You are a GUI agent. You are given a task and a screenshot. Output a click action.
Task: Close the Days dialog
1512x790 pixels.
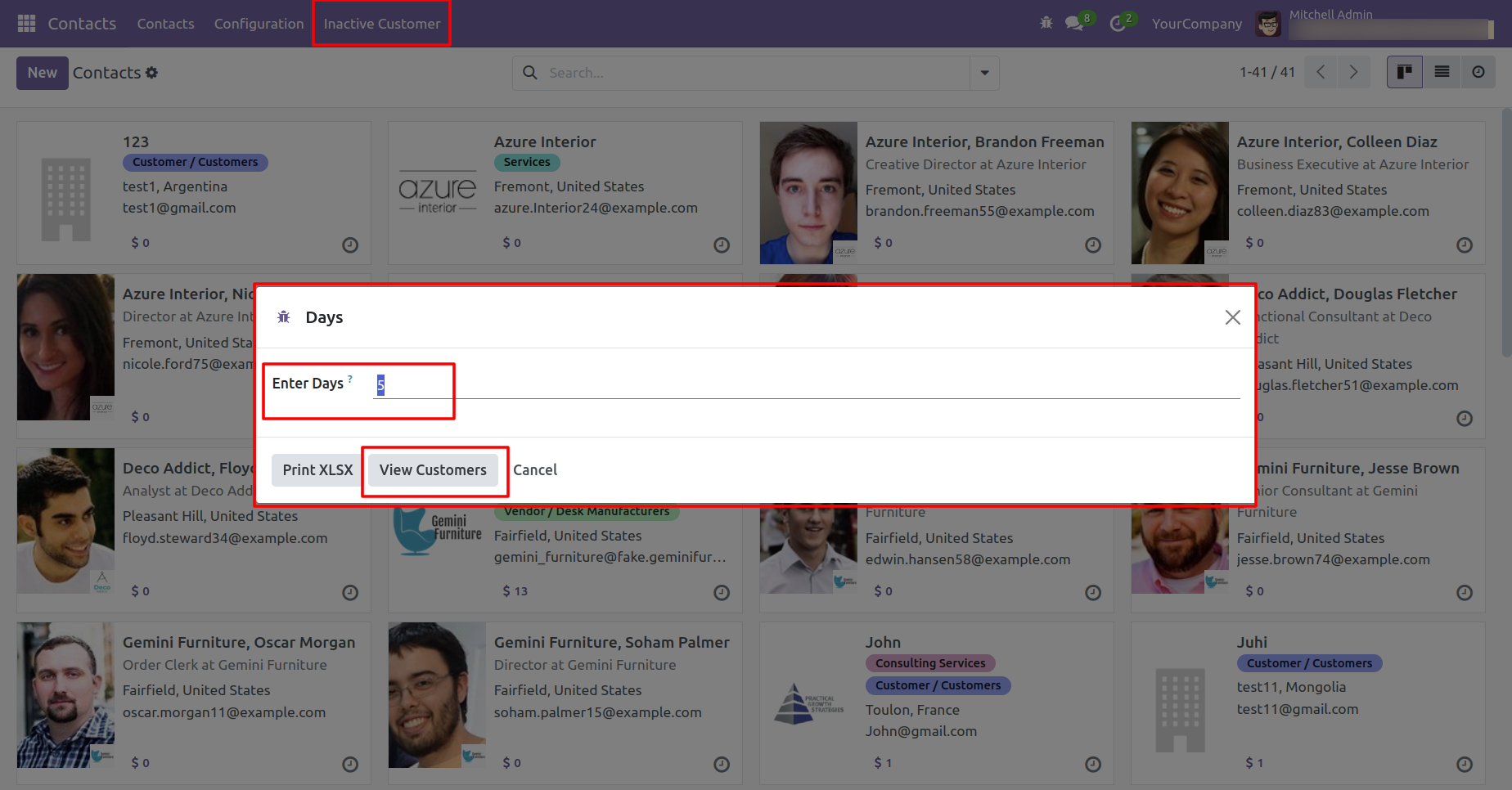[1232, 317]
